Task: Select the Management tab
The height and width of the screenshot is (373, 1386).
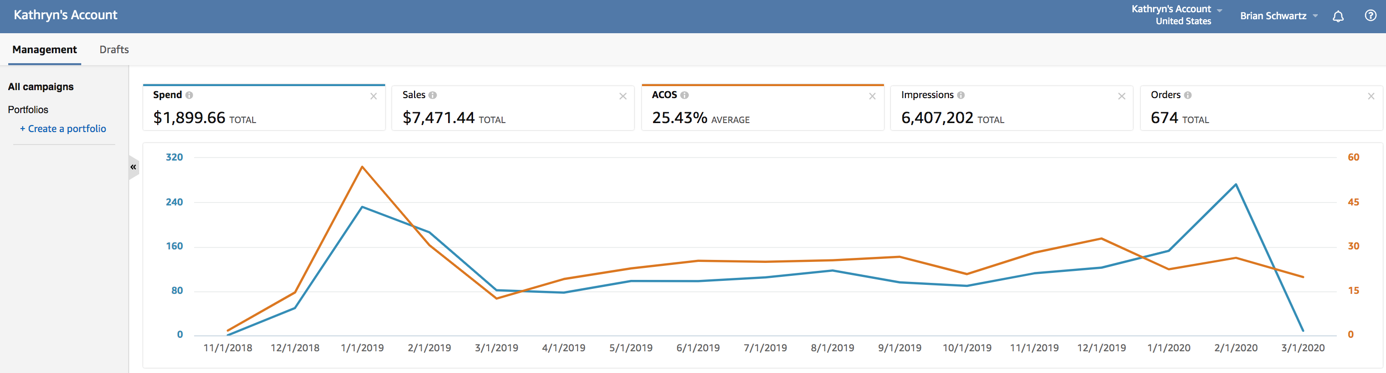Action: point(44,49)
